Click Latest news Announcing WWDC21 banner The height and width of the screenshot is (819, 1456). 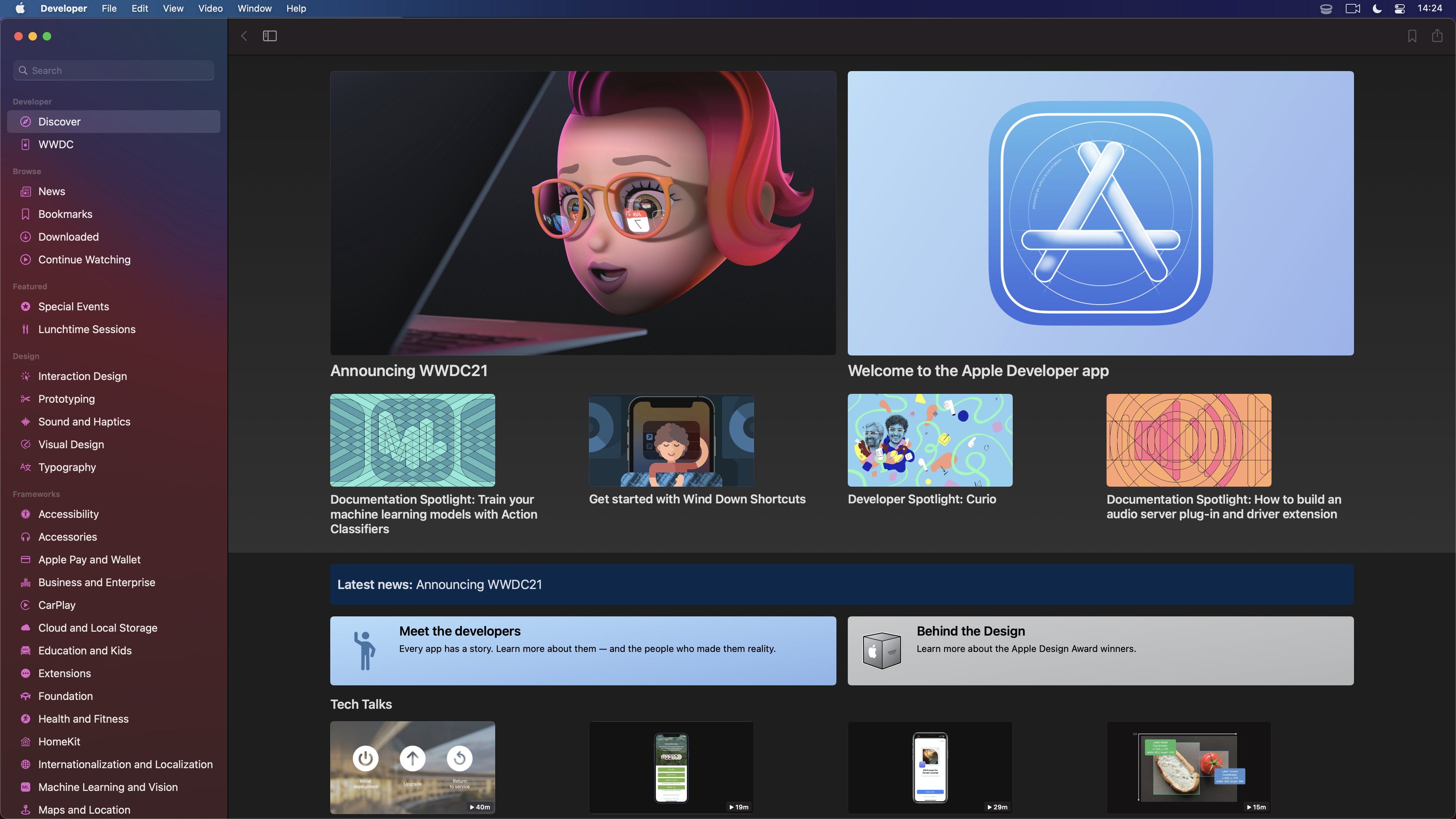(x=842, y=584)
